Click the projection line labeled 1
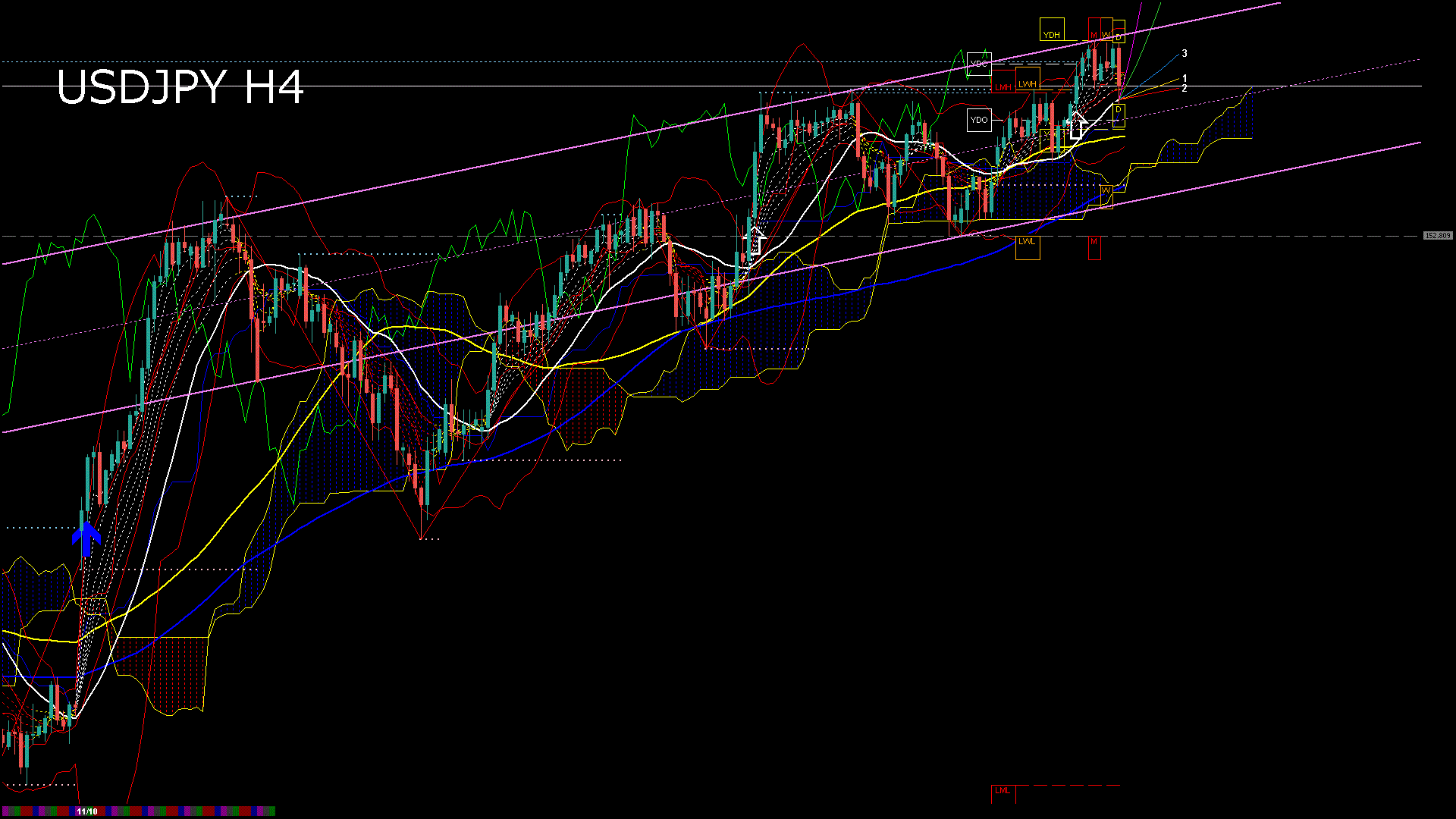This screenshot has width=1456, height=819. 1185,77
